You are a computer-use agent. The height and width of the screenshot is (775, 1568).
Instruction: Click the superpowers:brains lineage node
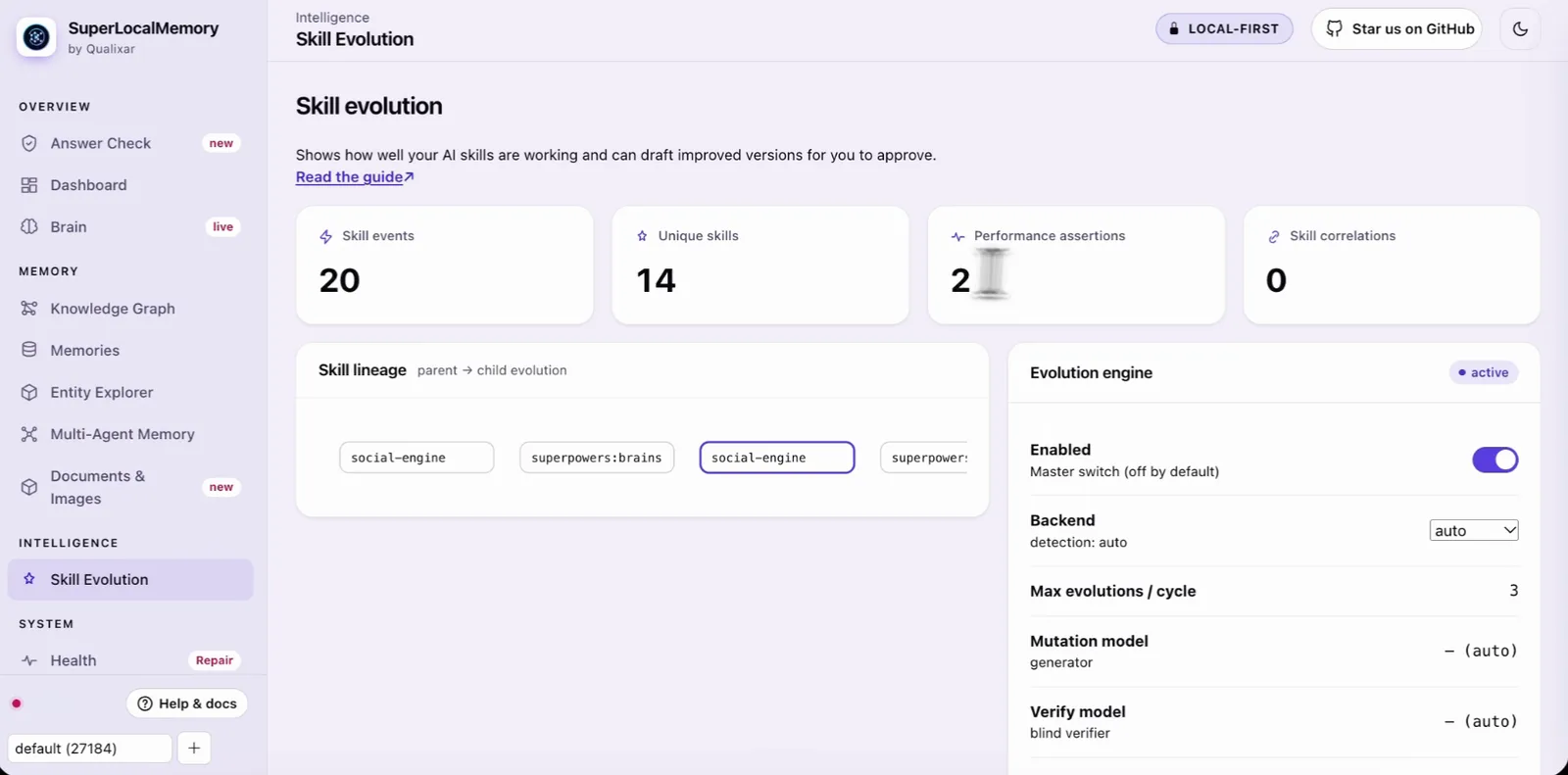[597, 458]
